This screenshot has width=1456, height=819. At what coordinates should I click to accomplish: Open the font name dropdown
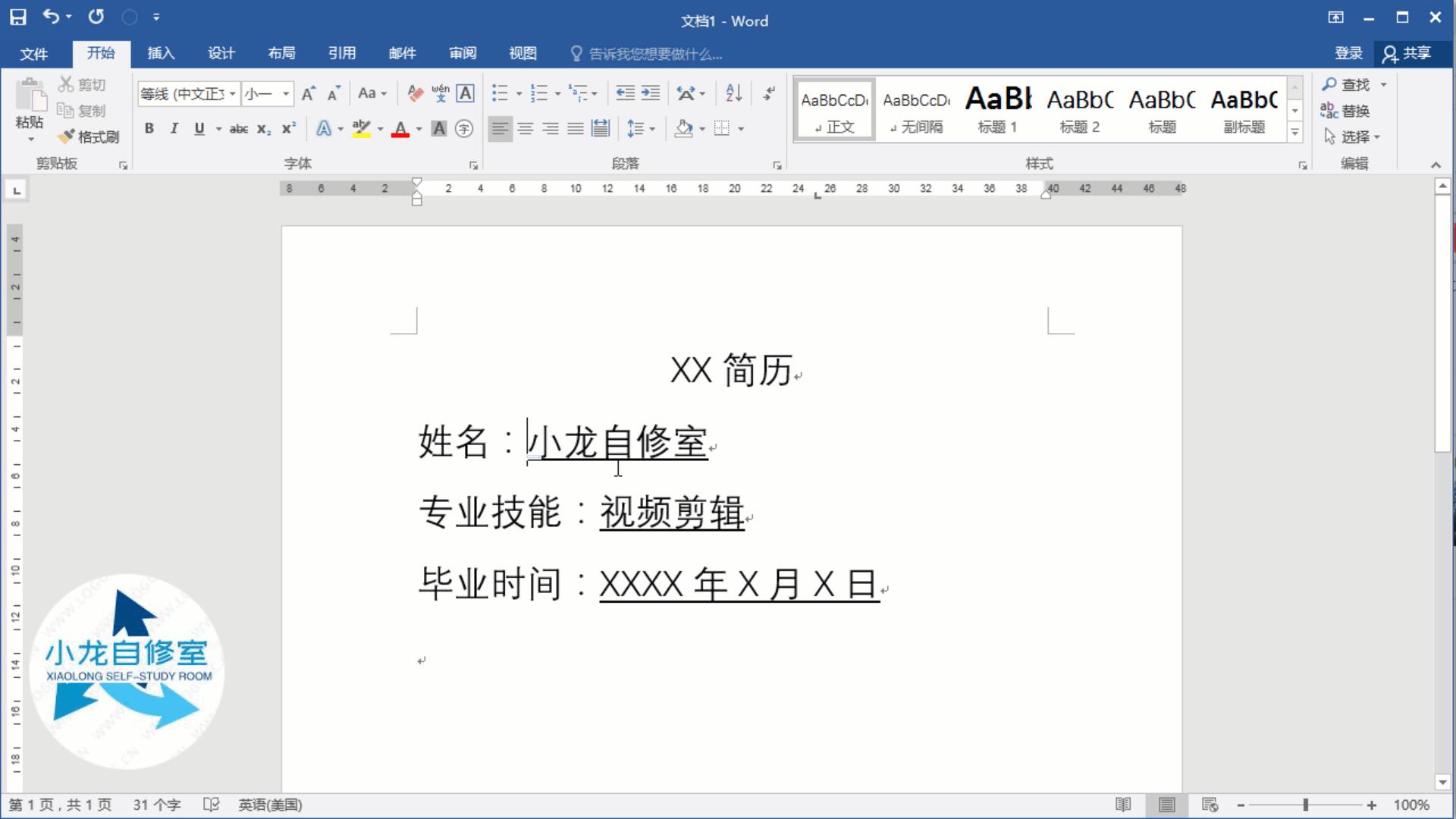231,93
